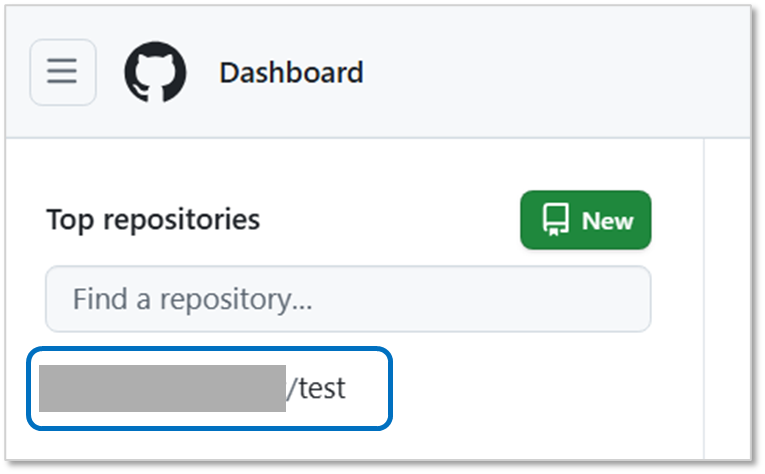Viewport: 765px width, 474px height.
Task: Click the repository book icon in New button
Action: tap(555, 220)
